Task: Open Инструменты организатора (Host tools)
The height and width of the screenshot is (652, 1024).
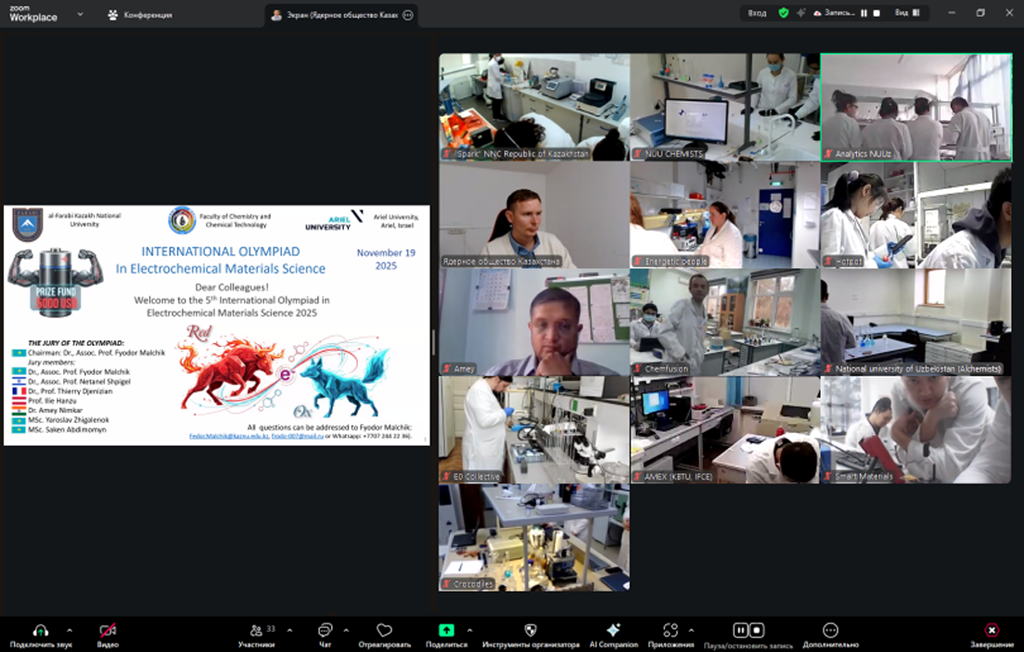Action: point(531,630)
